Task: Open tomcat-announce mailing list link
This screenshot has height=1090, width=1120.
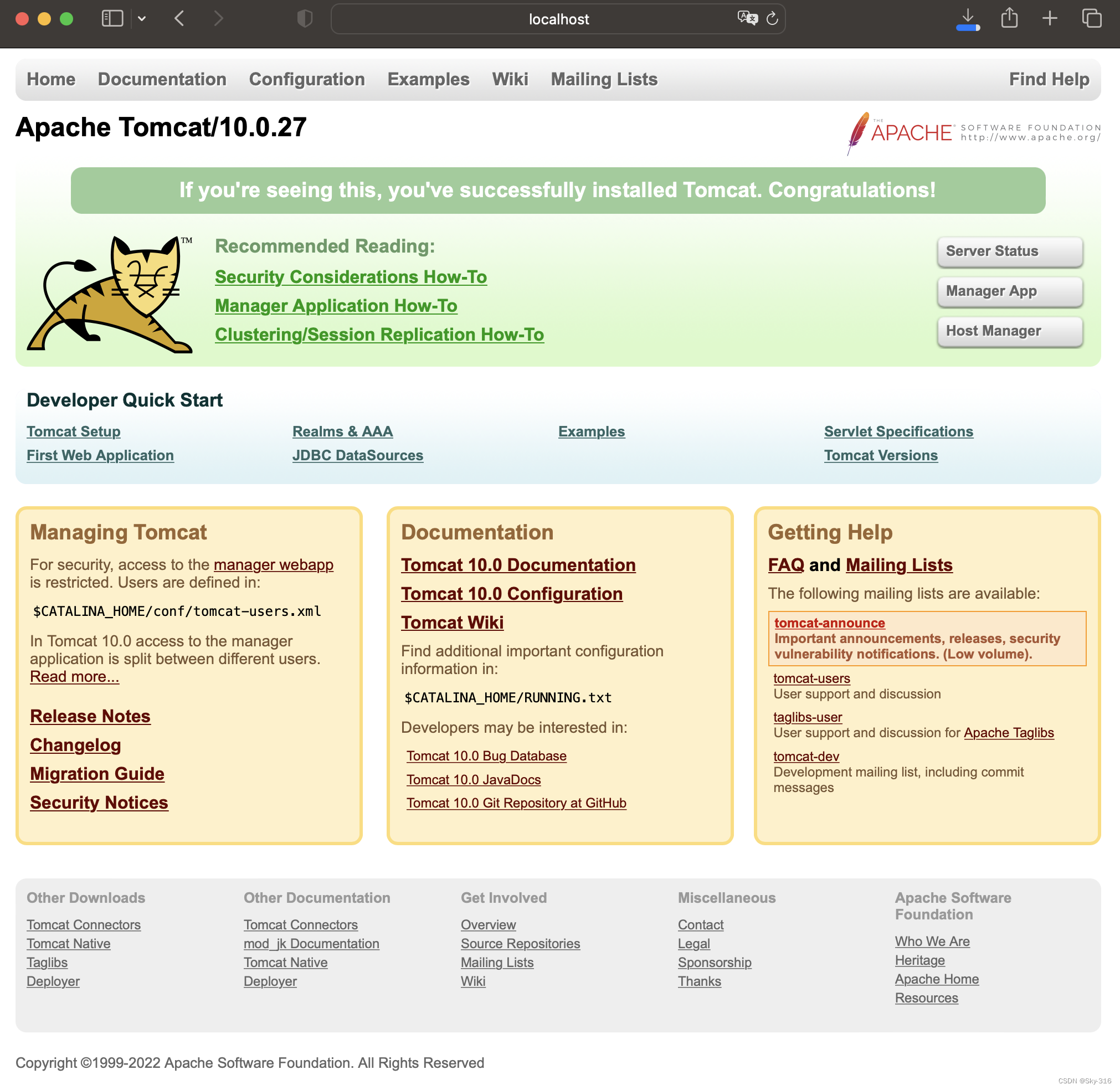Action: pyautogui.click(x=829, y=623)
